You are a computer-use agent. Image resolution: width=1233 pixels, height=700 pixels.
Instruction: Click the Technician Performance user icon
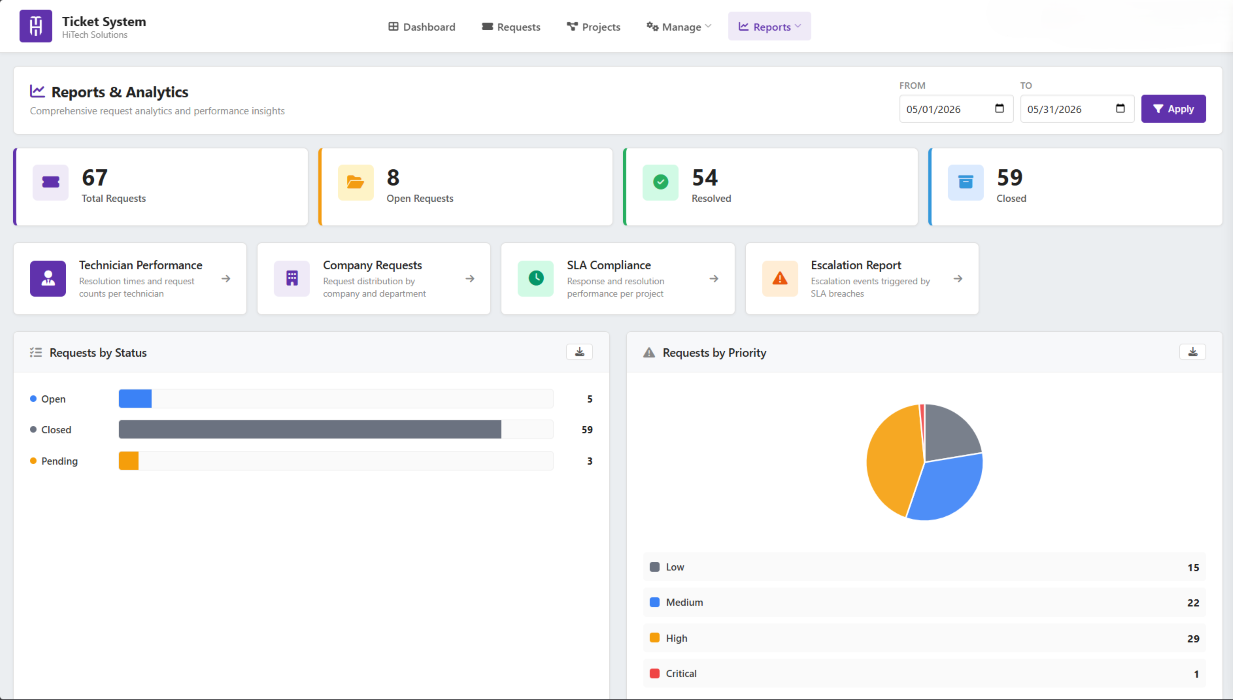48,279
